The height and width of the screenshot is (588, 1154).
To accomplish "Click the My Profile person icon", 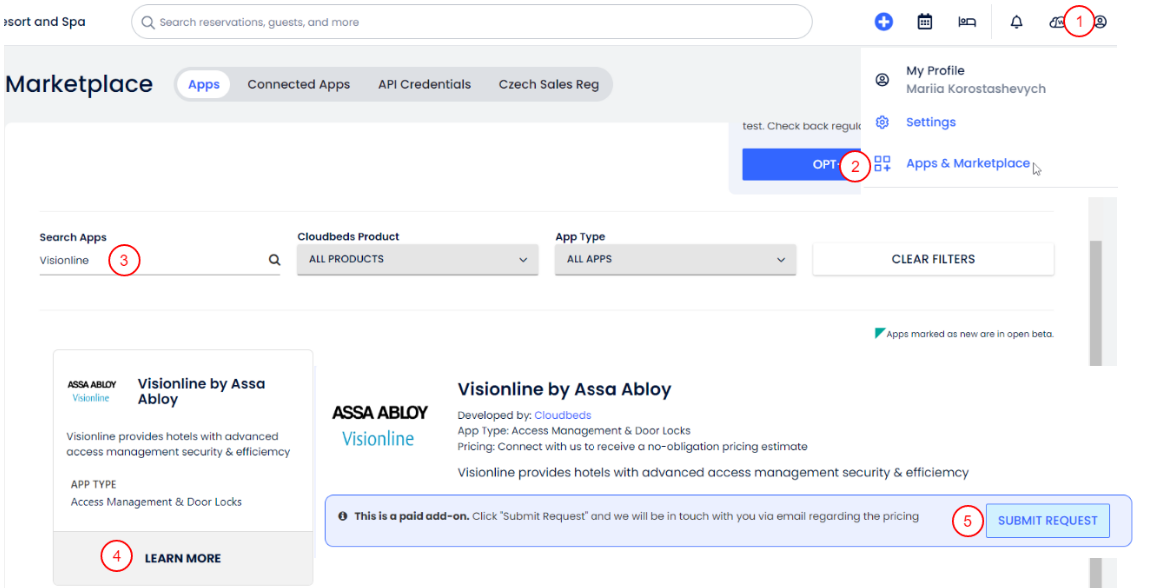I will 882,79.
